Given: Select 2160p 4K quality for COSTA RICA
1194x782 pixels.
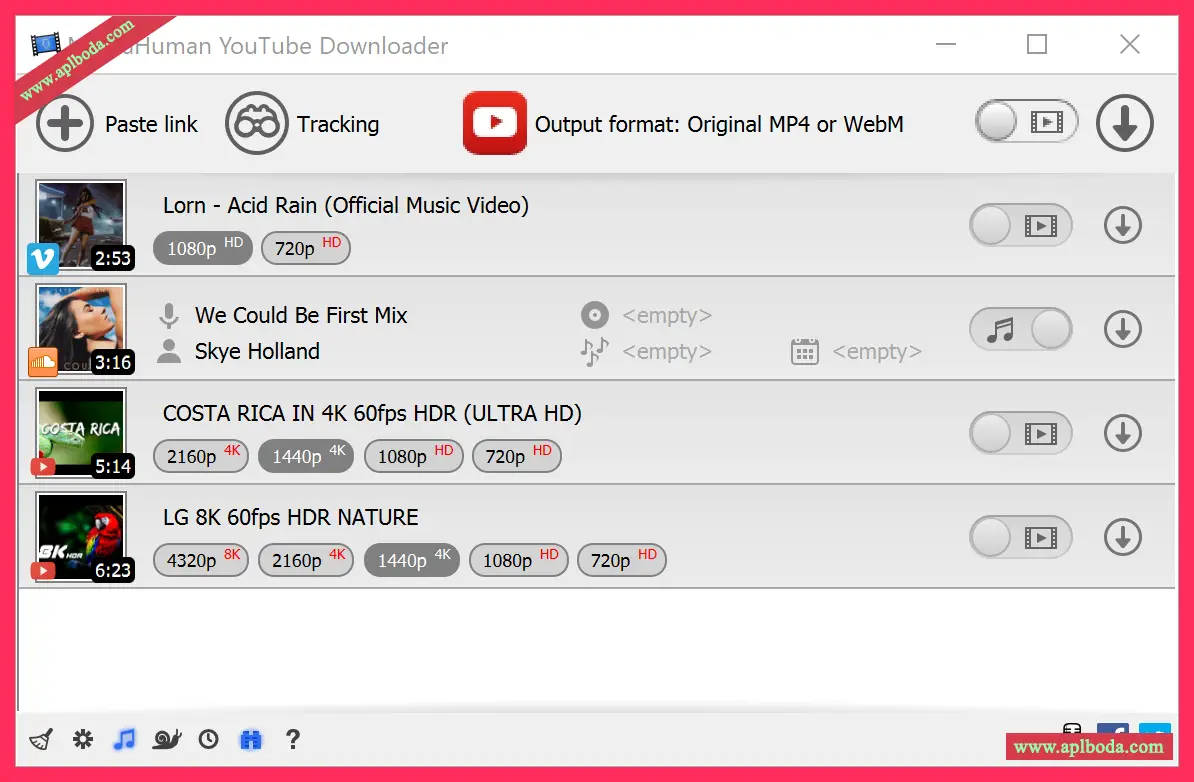Looking at the screenshot, I should (x=201, y=457).
